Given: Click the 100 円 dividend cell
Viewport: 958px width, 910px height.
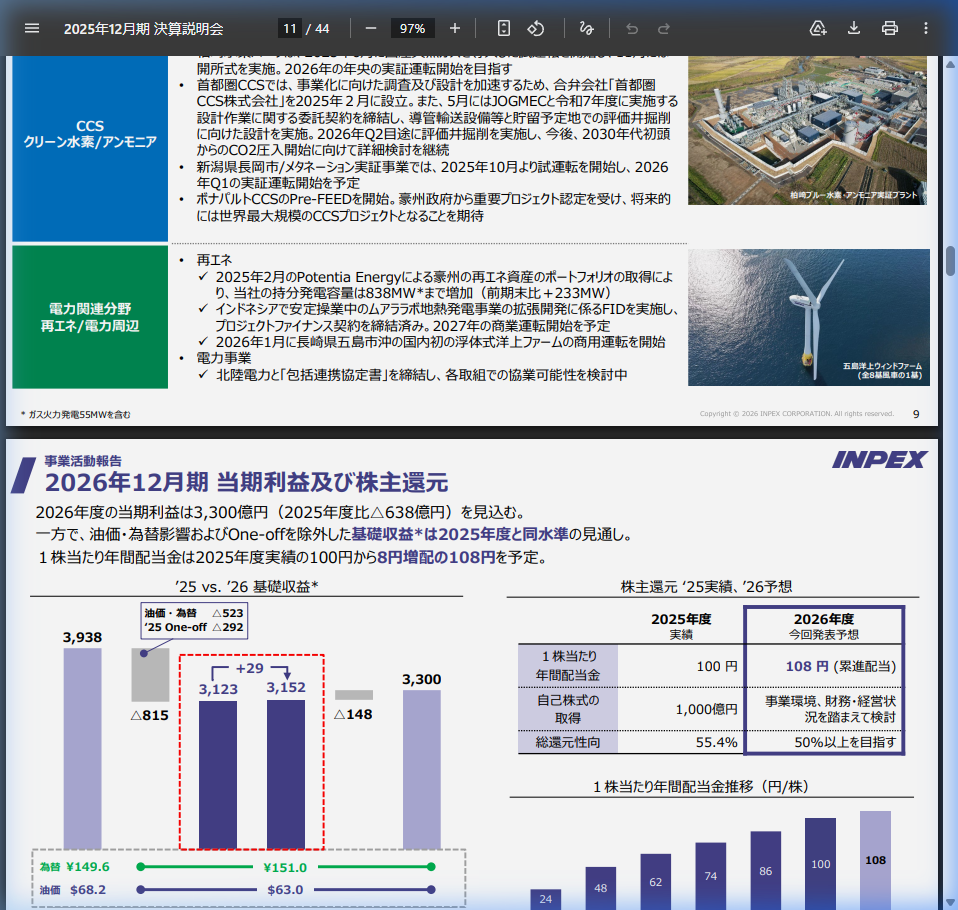Looking at the screenshot, I should pyautogui.click(x=717, y=666).
